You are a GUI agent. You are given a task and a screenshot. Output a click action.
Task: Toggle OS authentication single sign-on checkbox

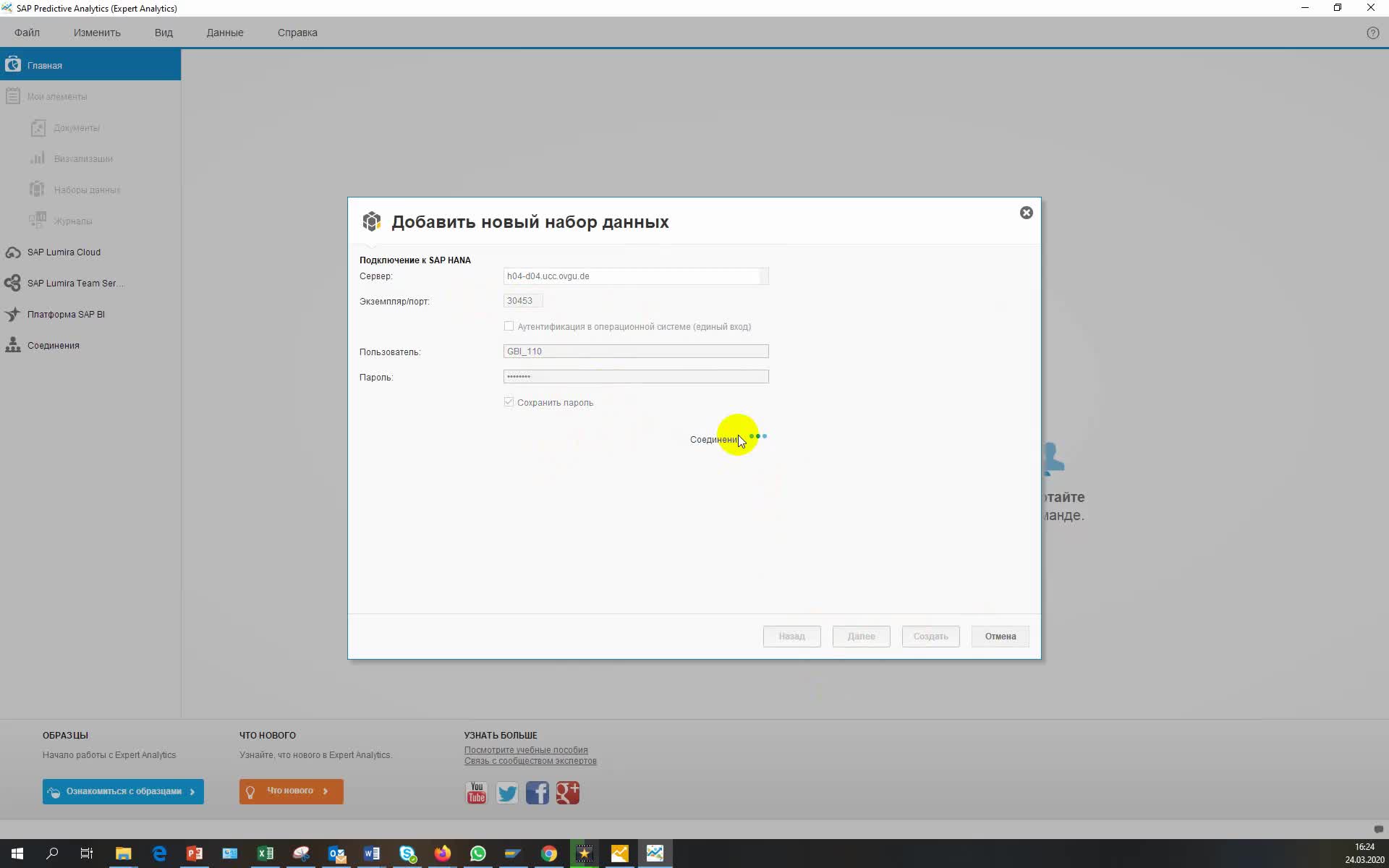click(x=509, y=326)
